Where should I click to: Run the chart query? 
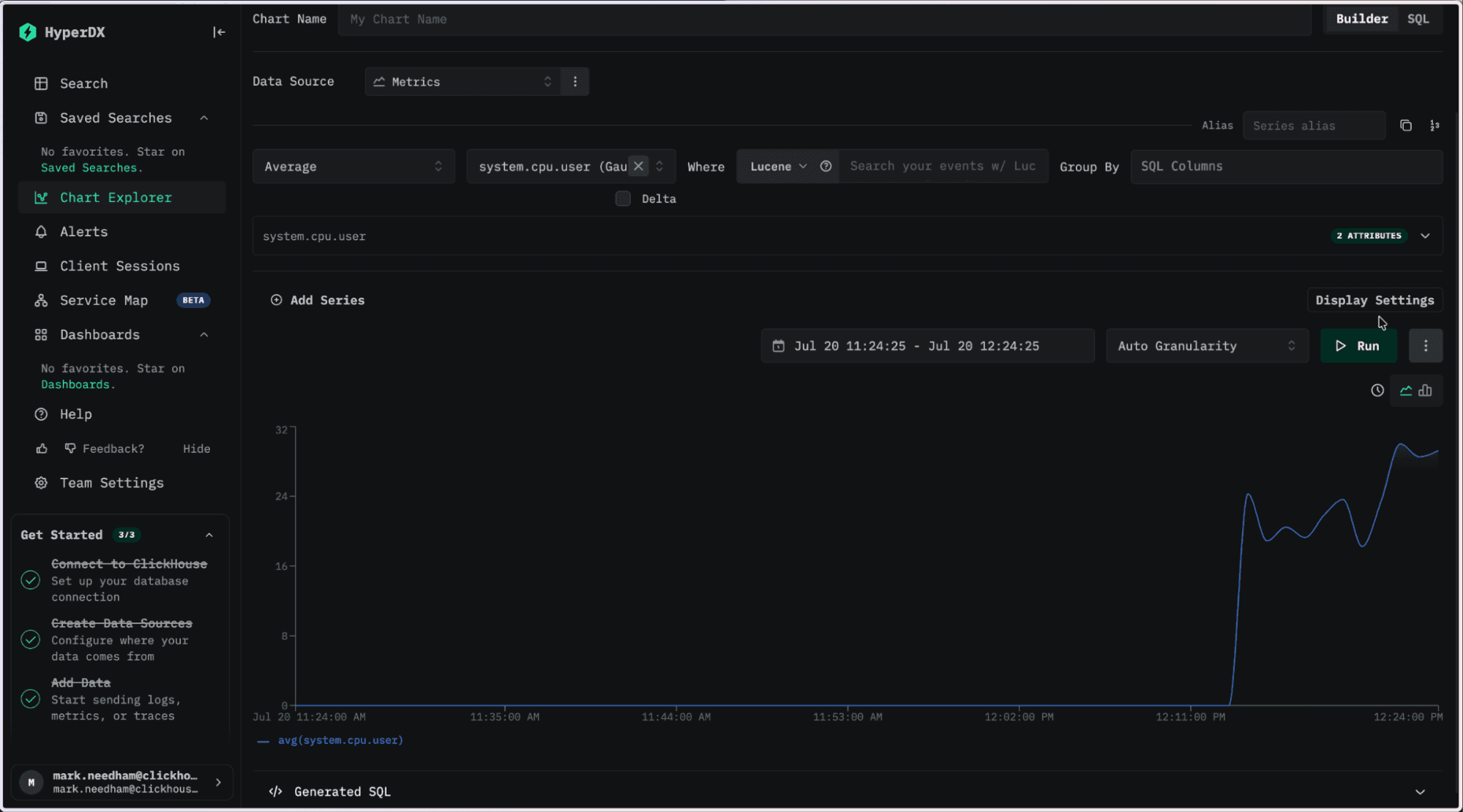[x=1358, y=346]
